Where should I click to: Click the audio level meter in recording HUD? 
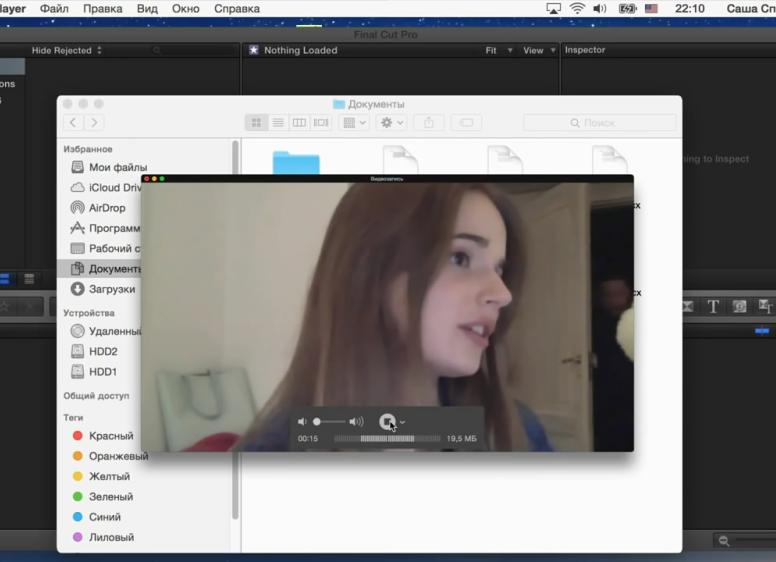coord(387,438)
